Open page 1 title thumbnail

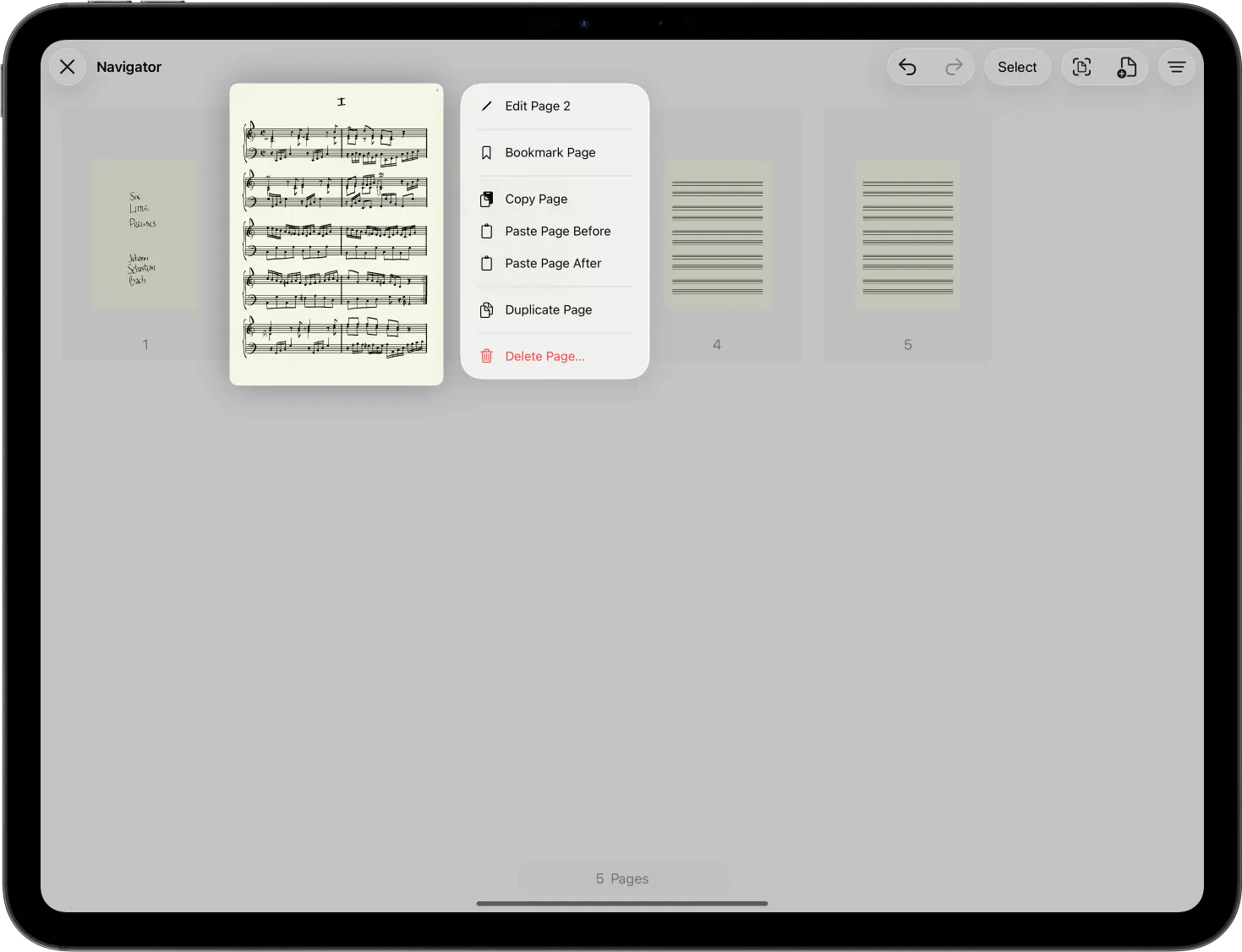145,235
